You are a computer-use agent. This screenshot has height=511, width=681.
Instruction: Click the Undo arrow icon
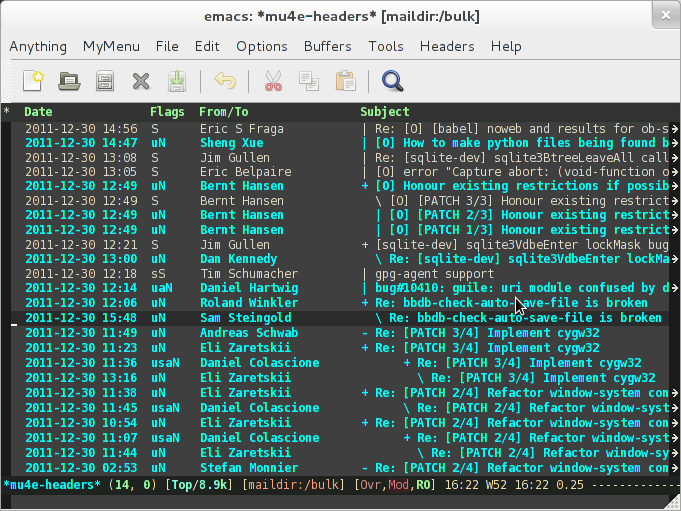click(225, 81)
